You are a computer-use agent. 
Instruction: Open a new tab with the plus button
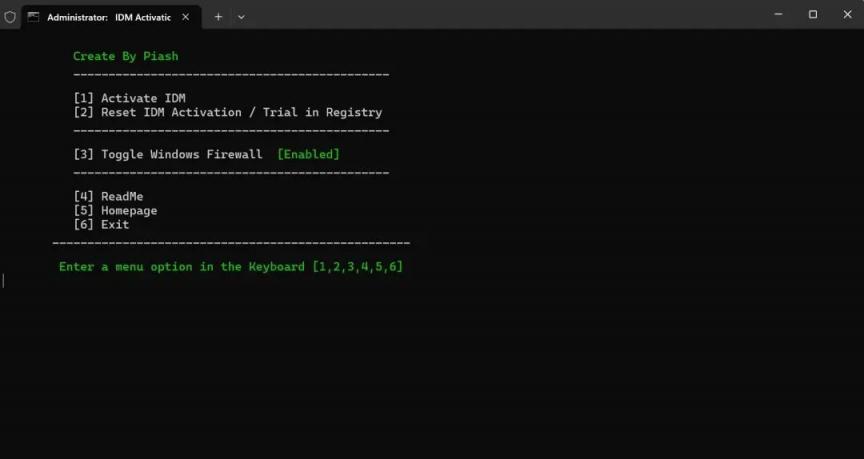point(218,17)
